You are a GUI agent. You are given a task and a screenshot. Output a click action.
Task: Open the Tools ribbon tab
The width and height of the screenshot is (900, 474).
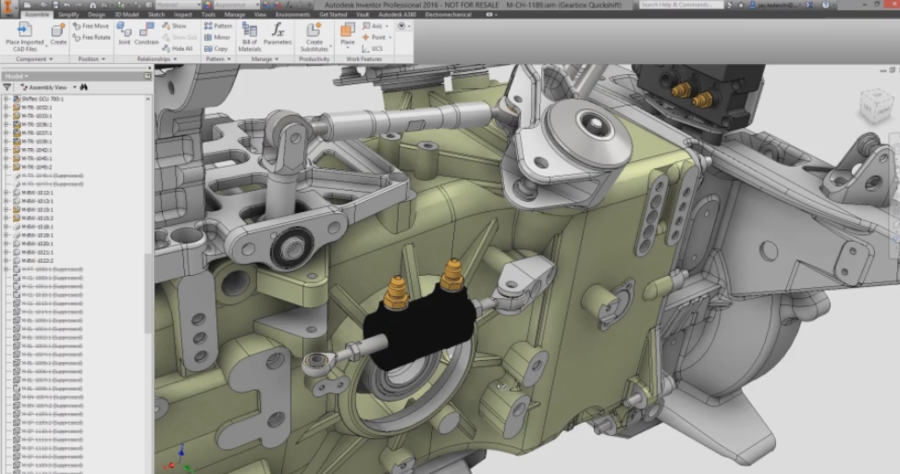point(208,14)
